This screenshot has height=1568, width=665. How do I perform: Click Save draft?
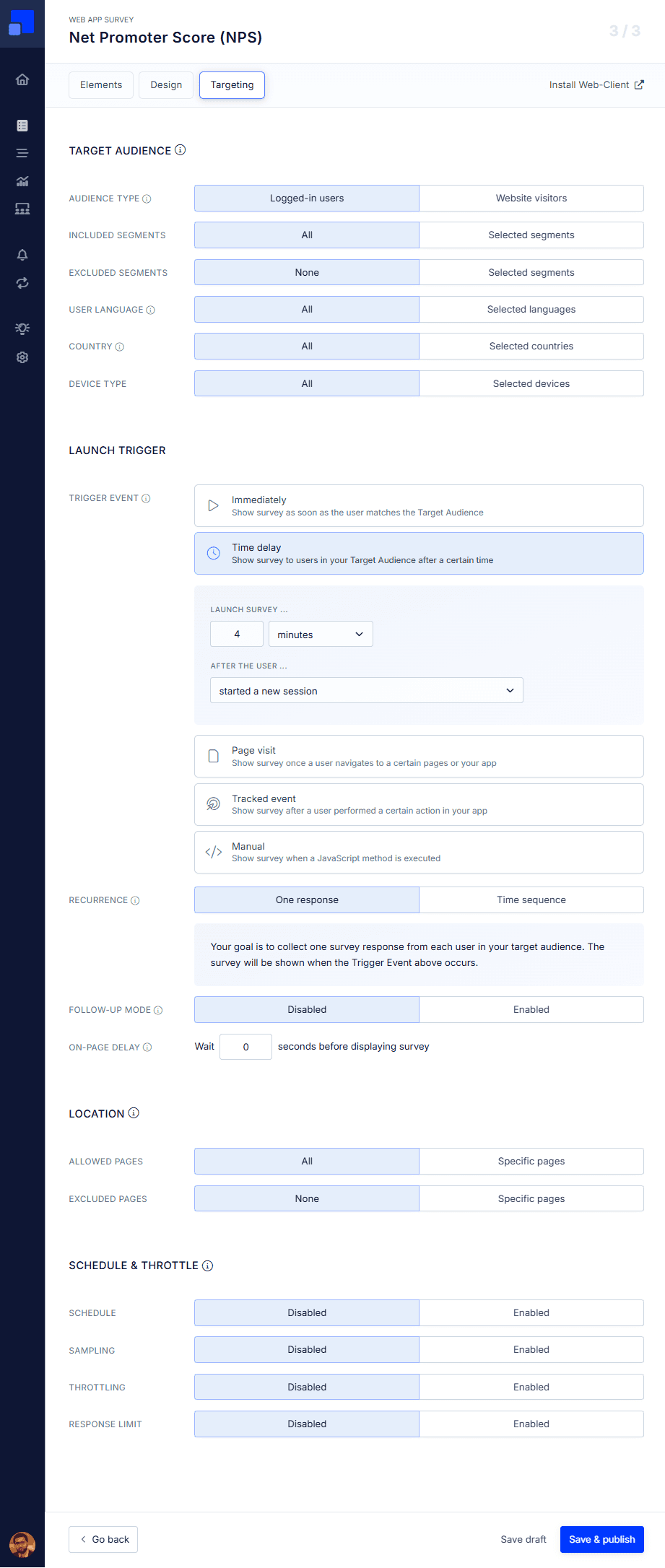tap(523, 1540)
